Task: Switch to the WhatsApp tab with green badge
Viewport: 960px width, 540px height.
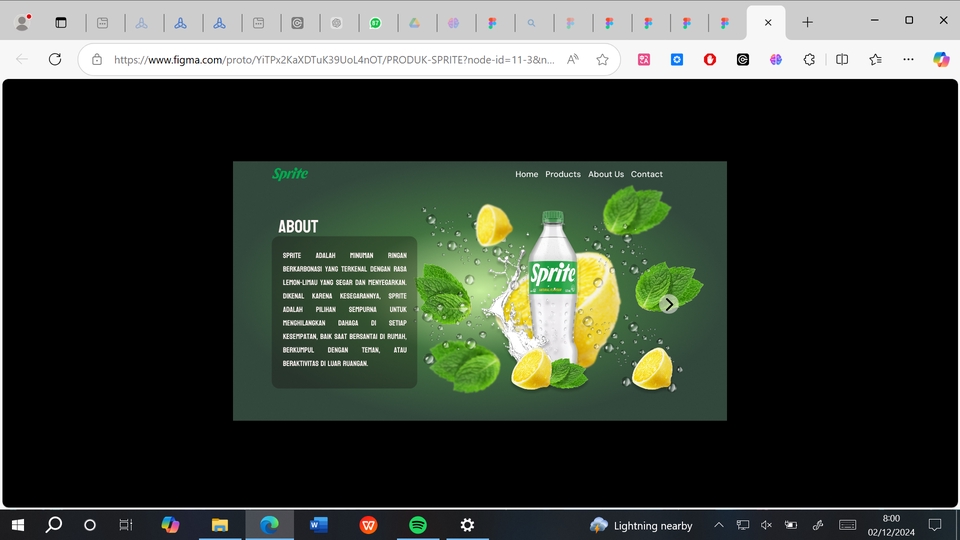Action: (x=375, y=23)
